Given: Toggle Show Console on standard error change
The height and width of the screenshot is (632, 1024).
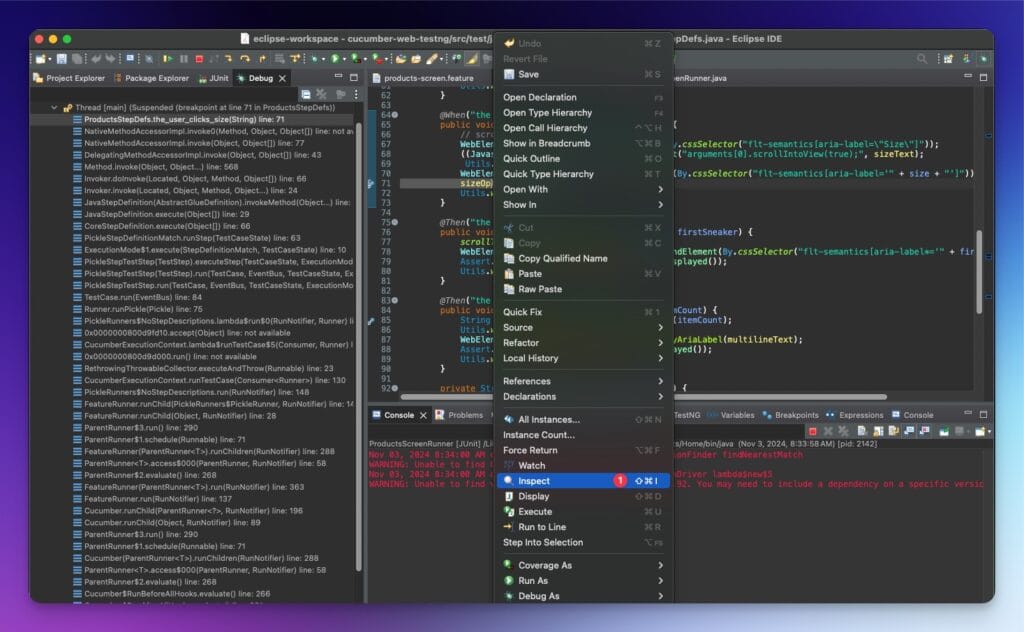Looking at the screenshot, I should click(x=925, y=431).
